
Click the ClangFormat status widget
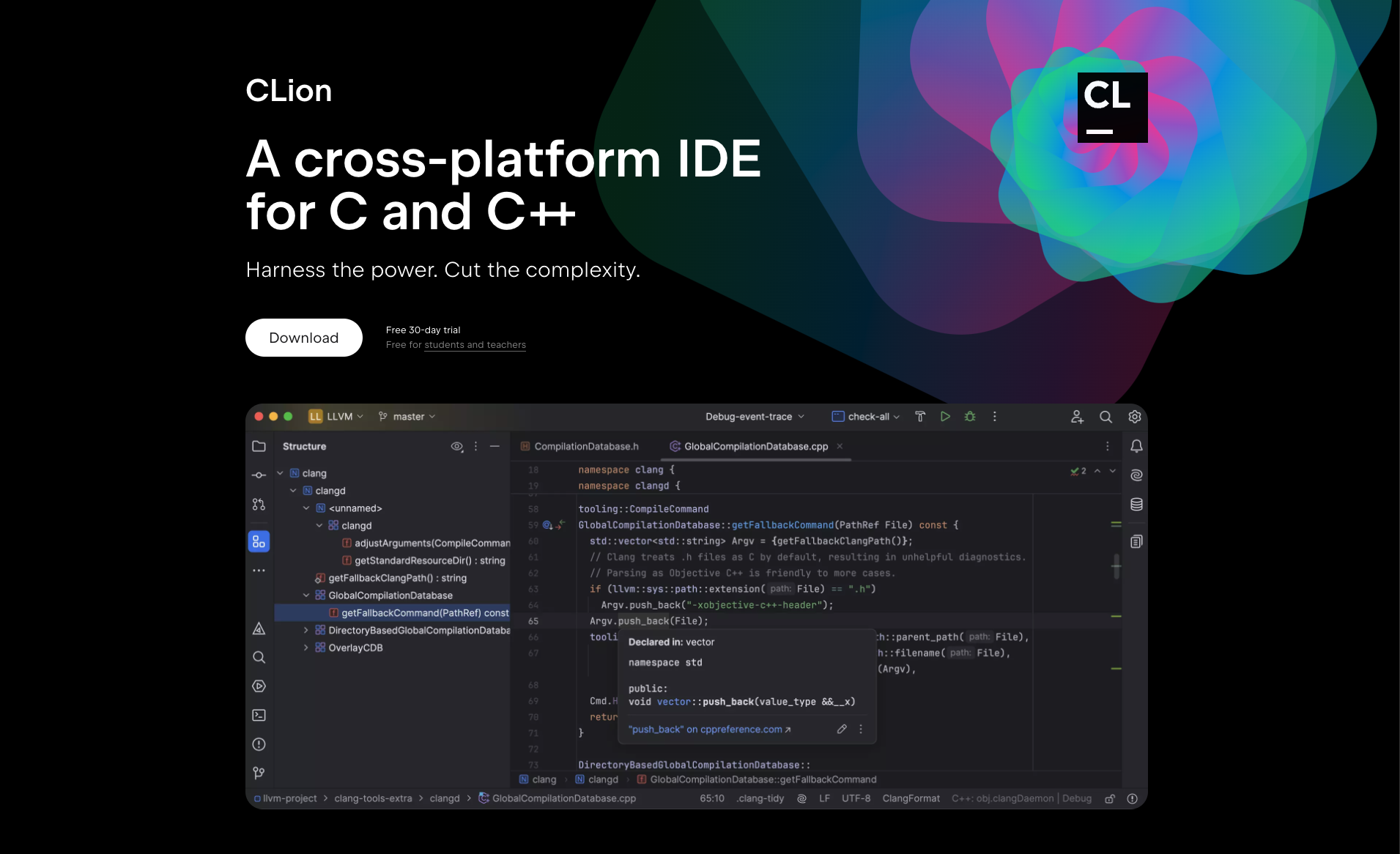point(911,798)
